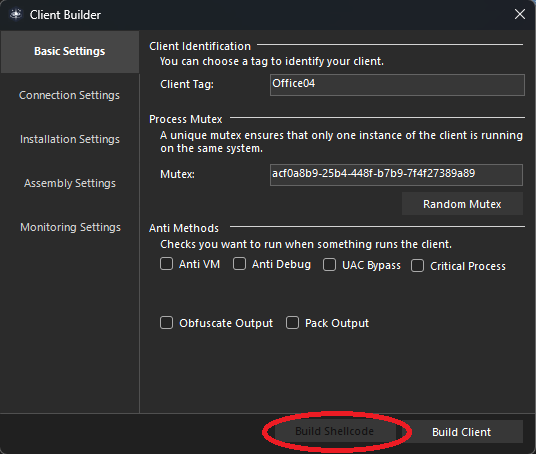
Task: Click the Client Builder title bar text
Action: (65, 15)
